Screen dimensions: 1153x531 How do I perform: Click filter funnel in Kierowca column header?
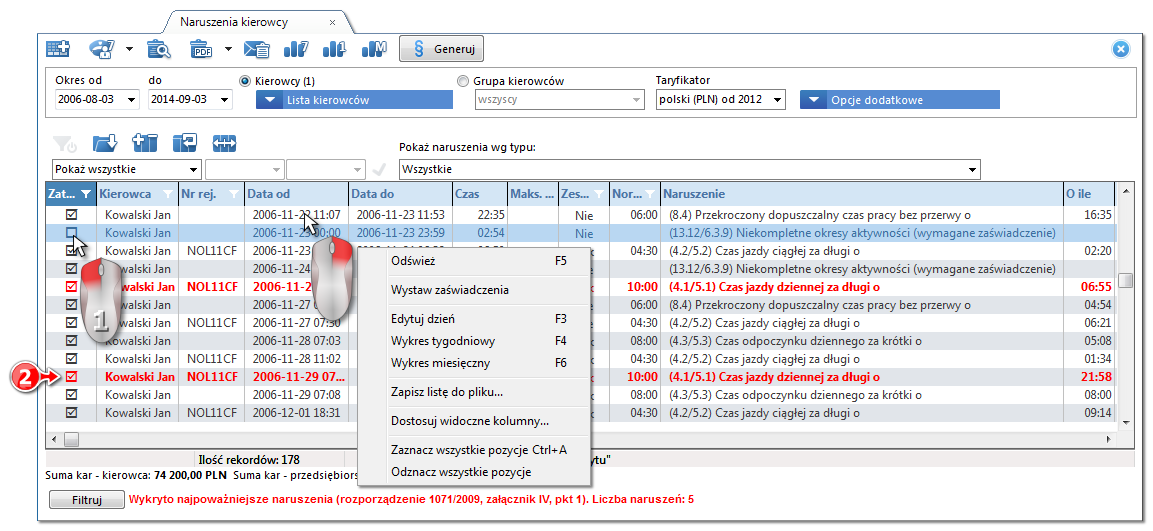click(168, 194)
